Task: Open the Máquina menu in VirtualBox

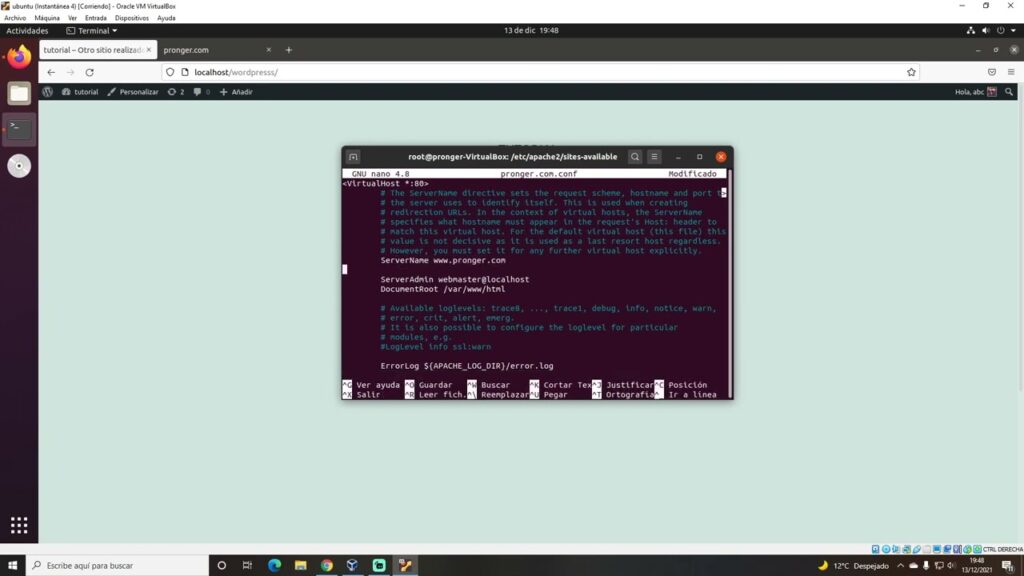Action: (47, 18)
